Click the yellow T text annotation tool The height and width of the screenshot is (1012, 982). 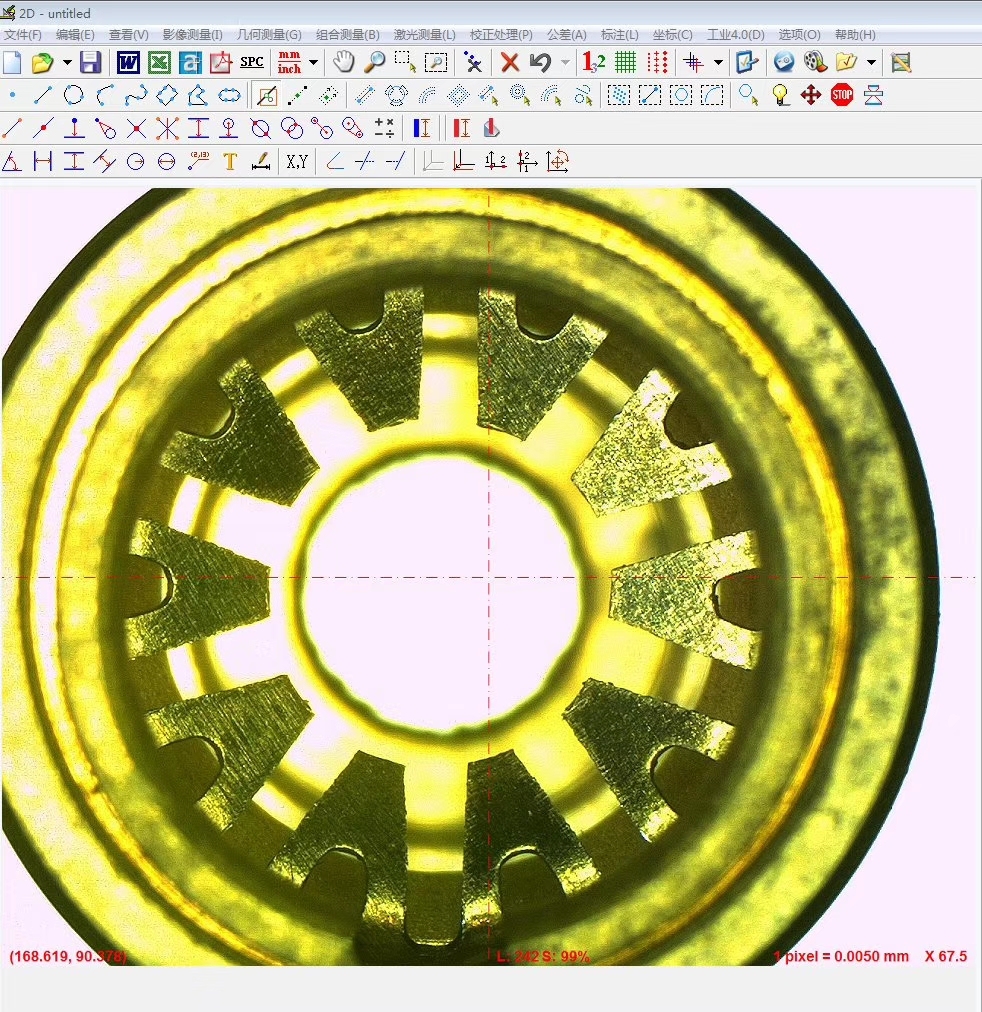pyautogui.click(x=229, y=161)
